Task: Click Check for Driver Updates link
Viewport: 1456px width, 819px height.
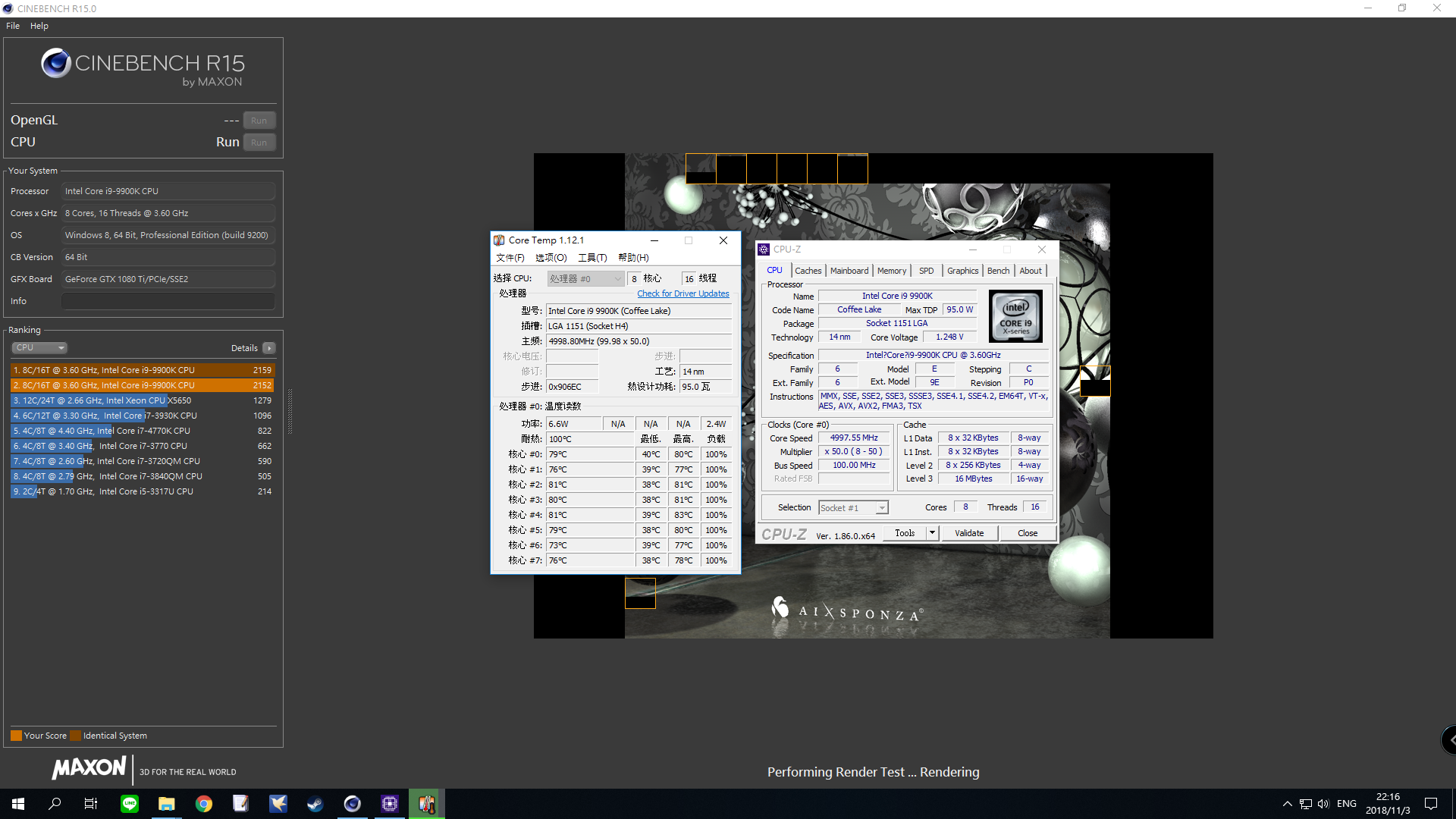Action: click(683, 294)
